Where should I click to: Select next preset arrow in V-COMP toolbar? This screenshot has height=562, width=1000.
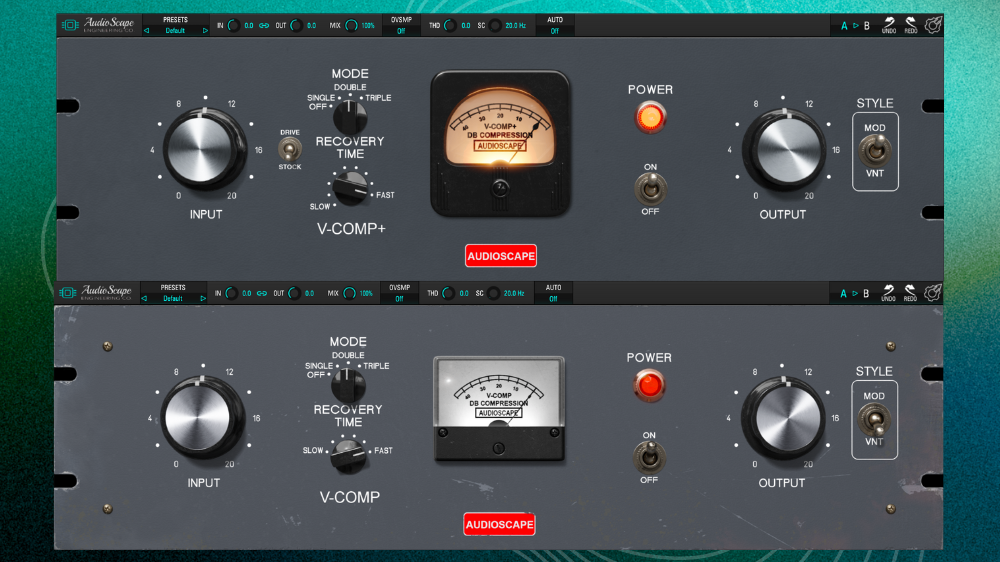click(203, 299)
